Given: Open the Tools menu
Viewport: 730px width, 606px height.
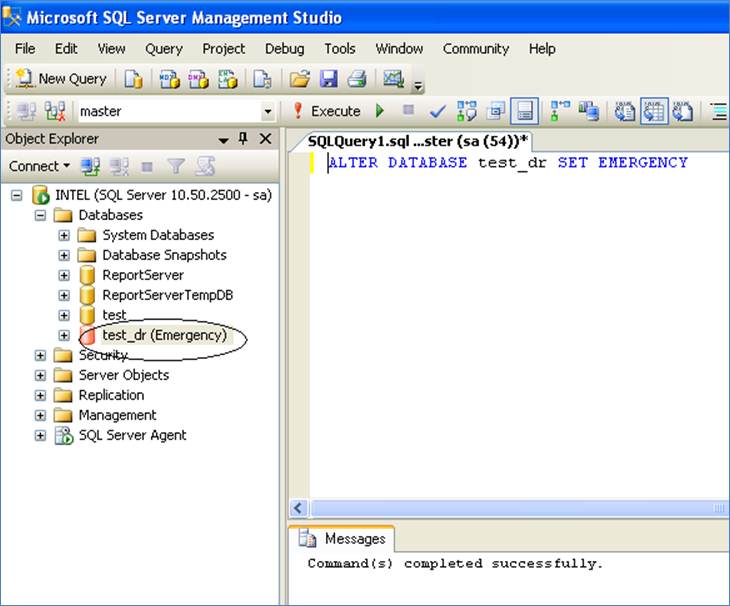Looking at the screenshot, I should coord(340,48).
